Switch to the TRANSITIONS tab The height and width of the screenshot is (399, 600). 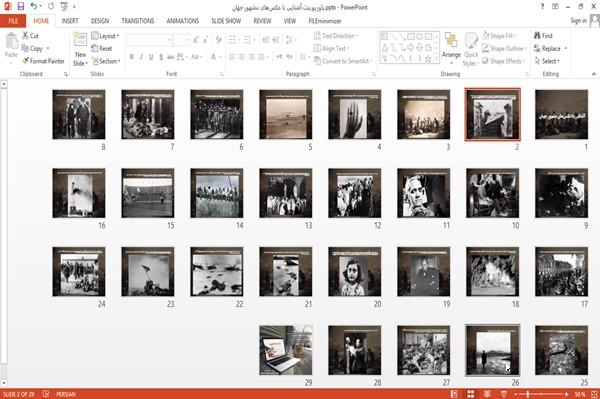(138, 21)
